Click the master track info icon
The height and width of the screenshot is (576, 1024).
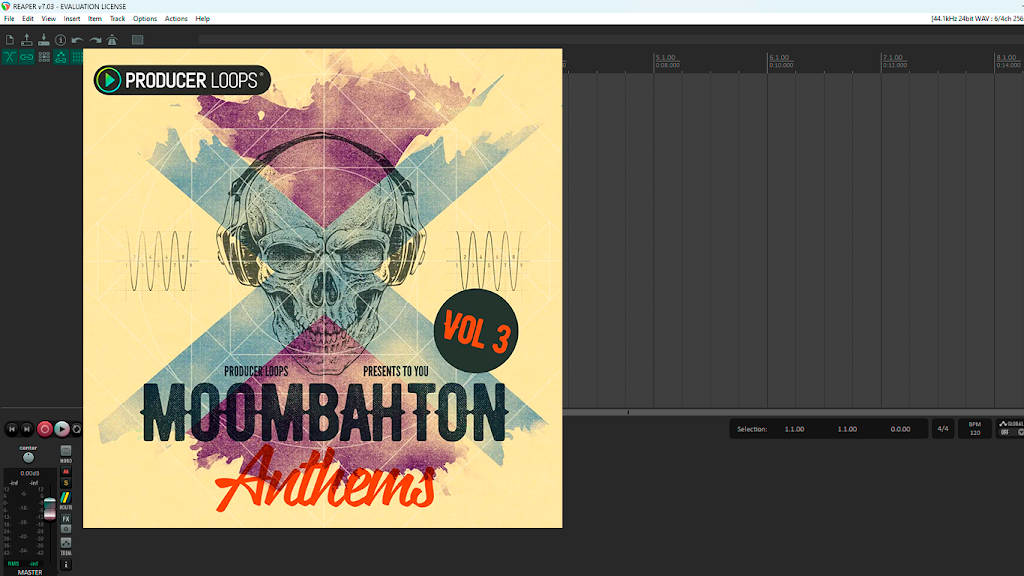click(66, 564)
